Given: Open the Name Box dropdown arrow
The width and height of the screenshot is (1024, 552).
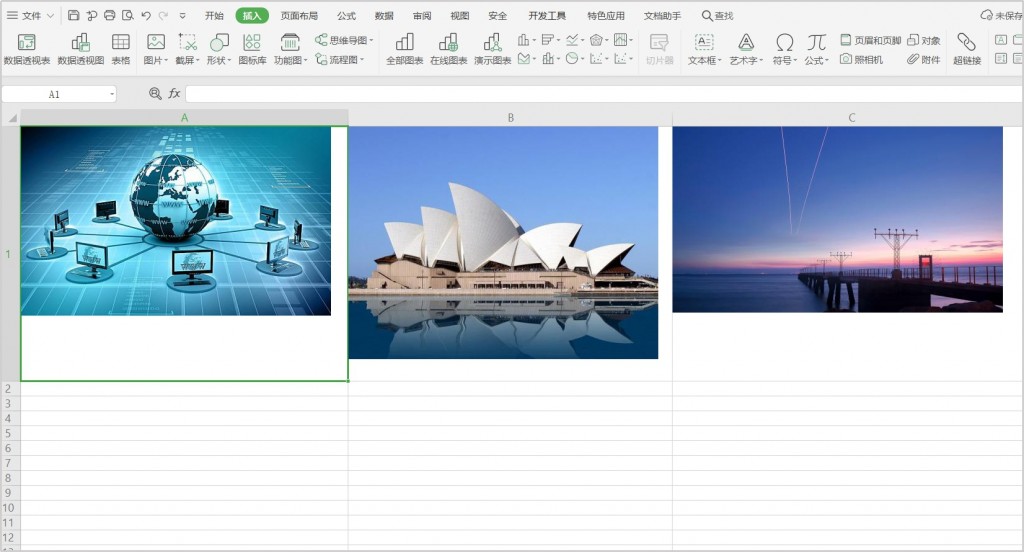Looking at the screenshot, I should pyautogui.click(x=112, y=94).
